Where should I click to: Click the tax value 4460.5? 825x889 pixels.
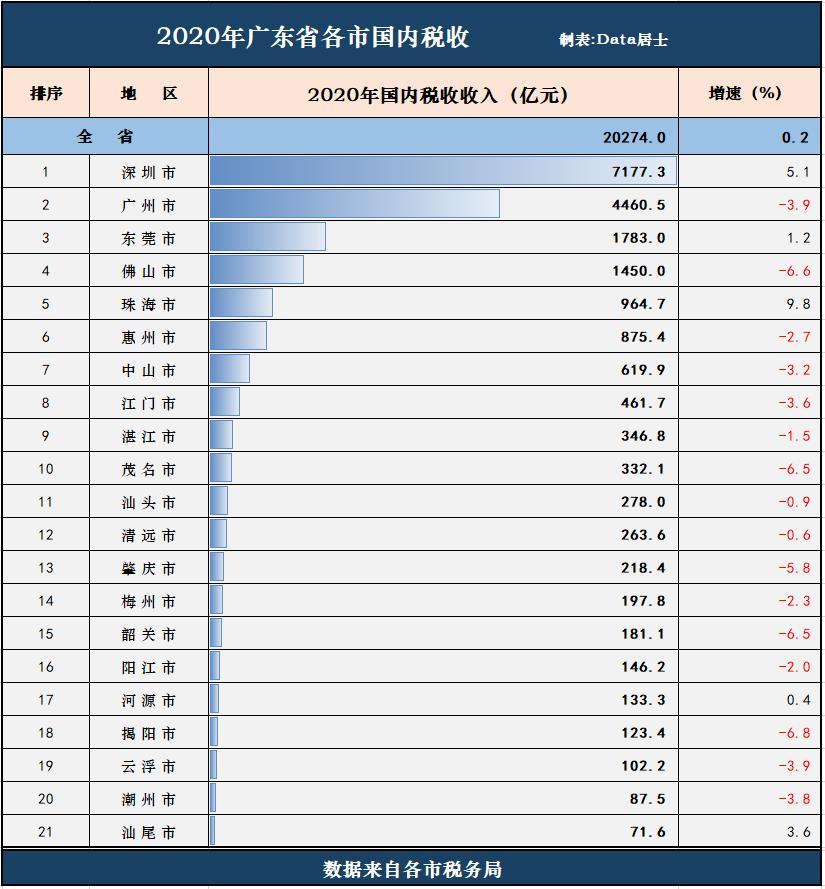tap(638, 205)
